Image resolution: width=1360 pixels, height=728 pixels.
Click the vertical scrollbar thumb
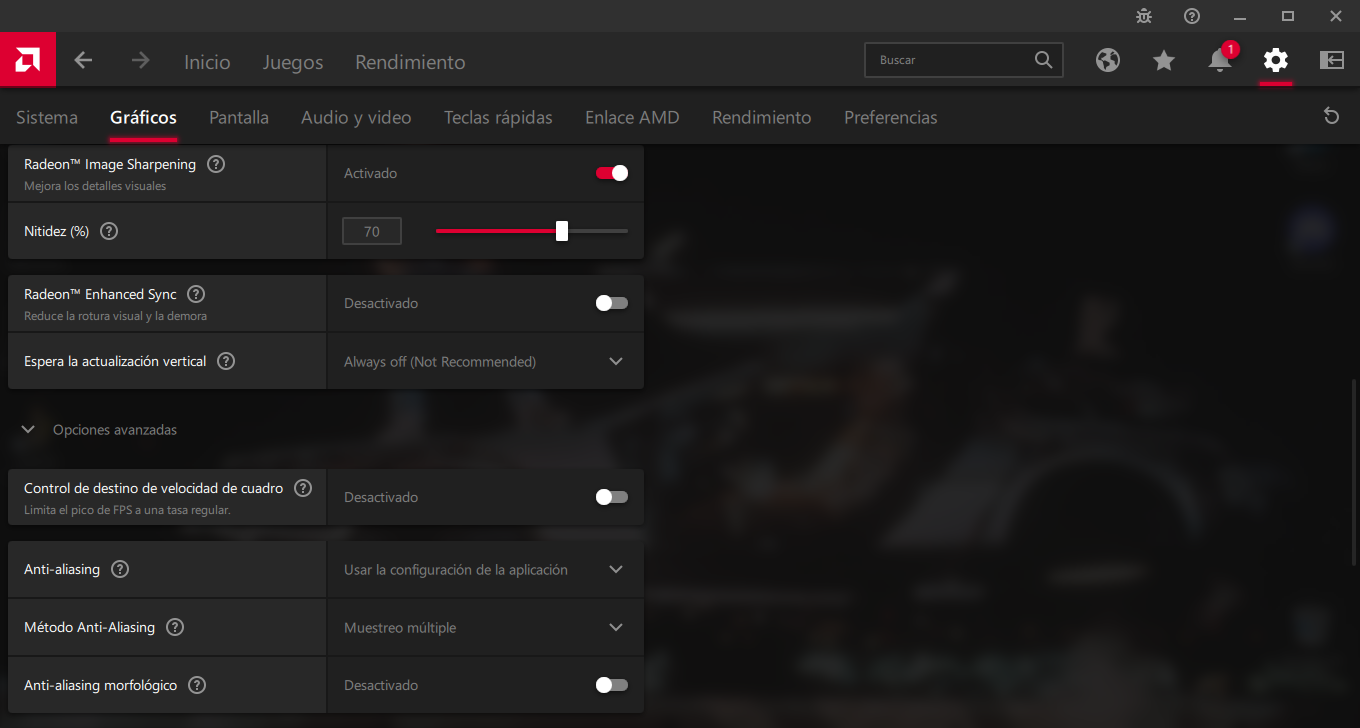(x=1354, y=471)
